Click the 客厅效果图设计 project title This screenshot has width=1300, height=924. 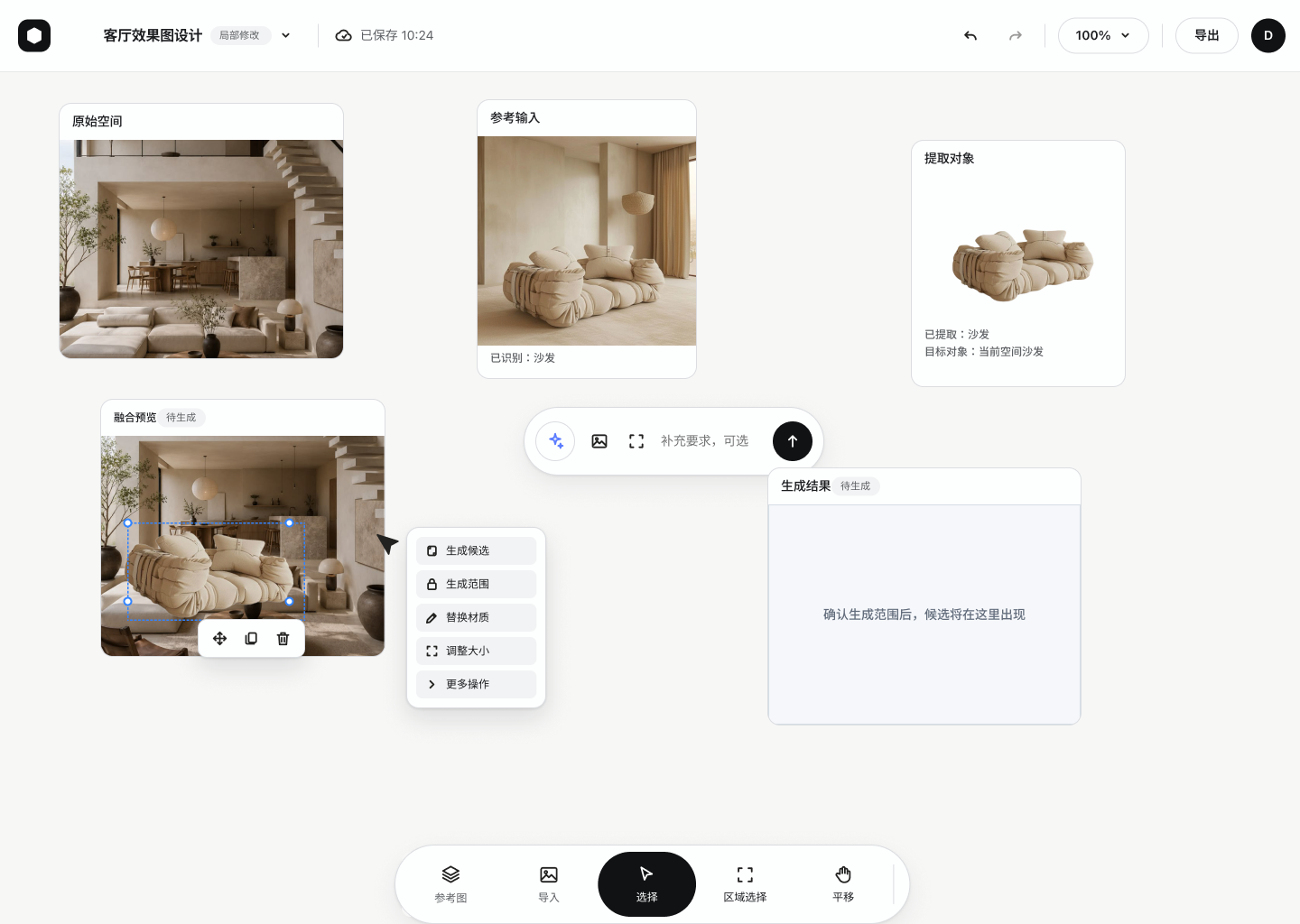click(153, 35)
